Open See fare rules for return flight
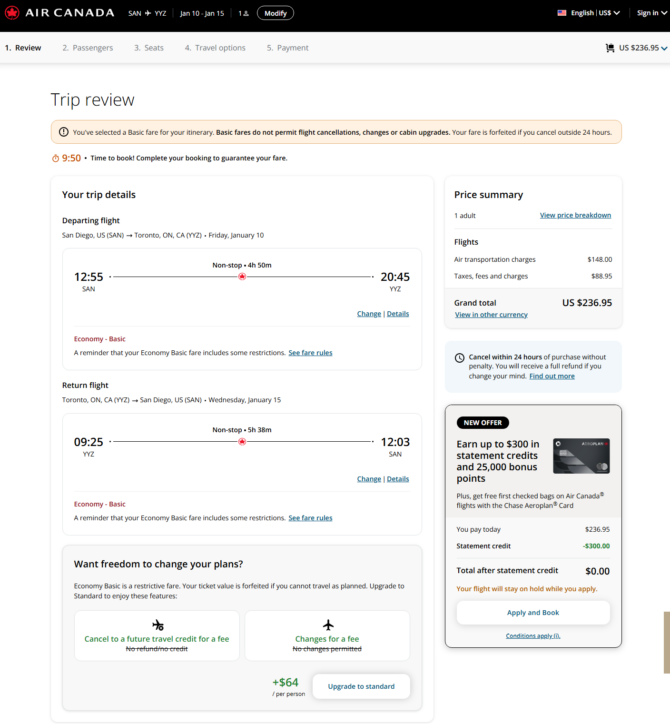This screenshot has height=724, width=670. [310, 518]
